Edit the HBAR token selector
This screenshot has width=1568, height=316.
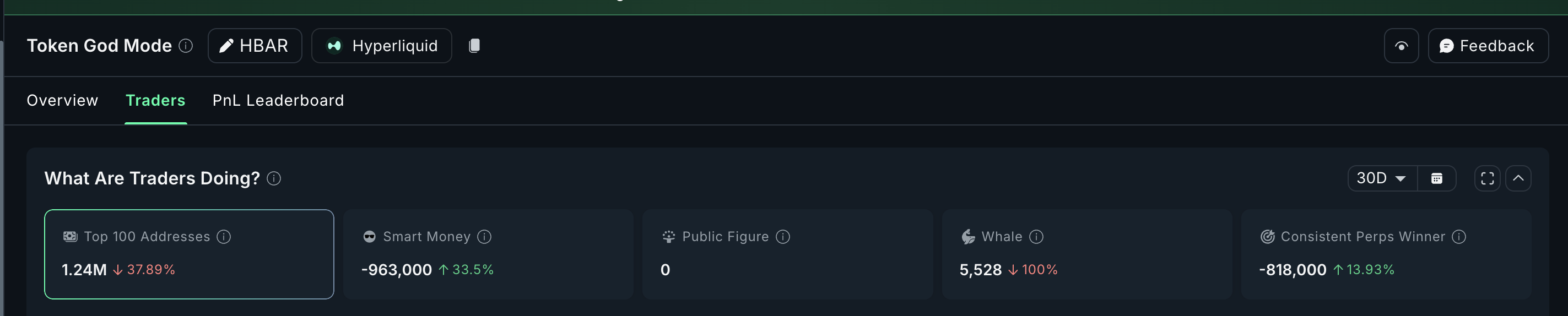coord(255,46)
